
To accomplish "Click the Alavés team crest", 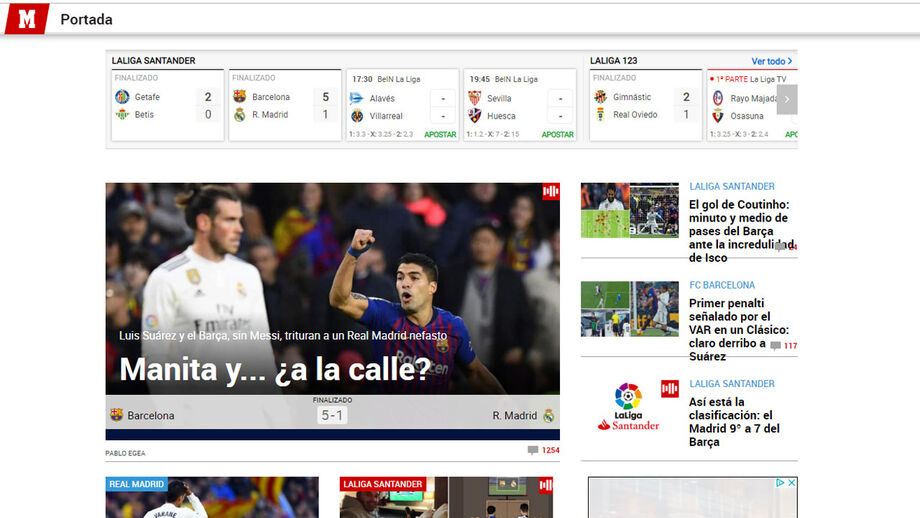I will (357, 98).
